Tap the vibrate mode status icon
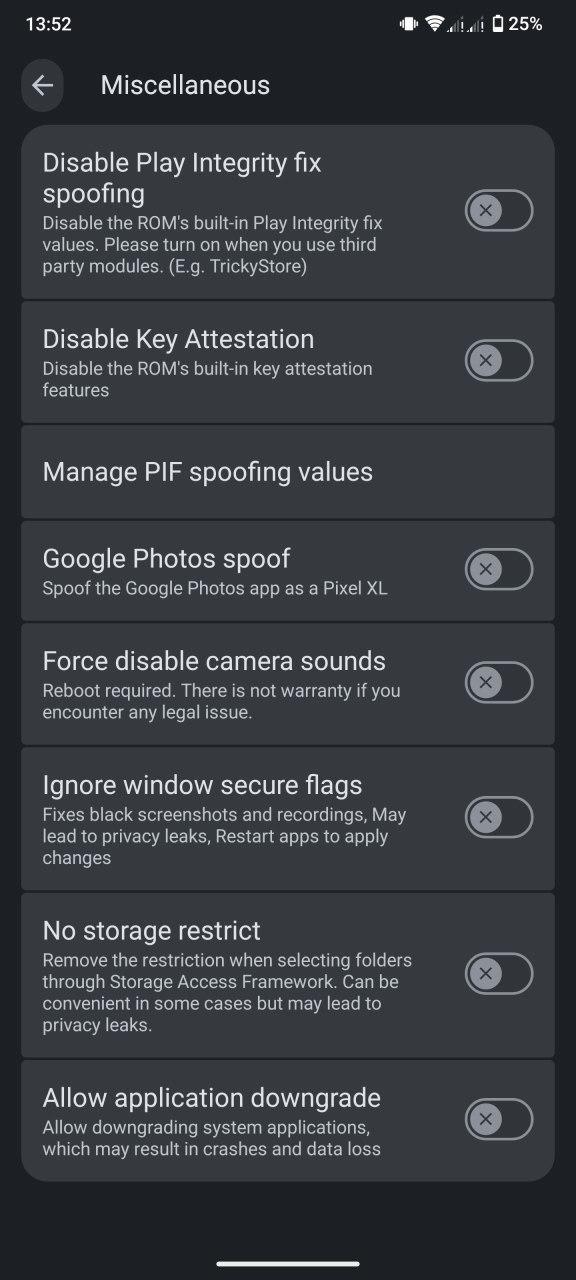Screen dimensions: 576x1280 click(x=408, y=24)
